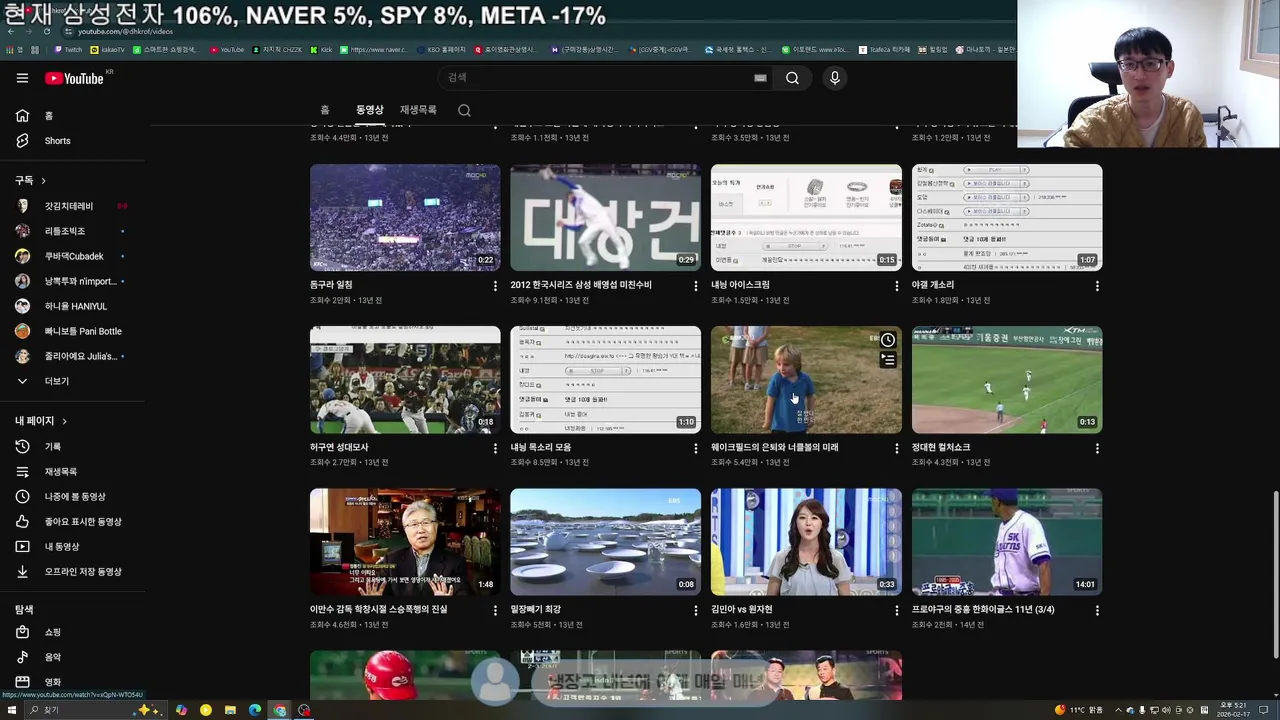Play the 김민아 vs 원자현 thumbnail
This screenshot has height=720, width=1280.
[x=806, y=542]
